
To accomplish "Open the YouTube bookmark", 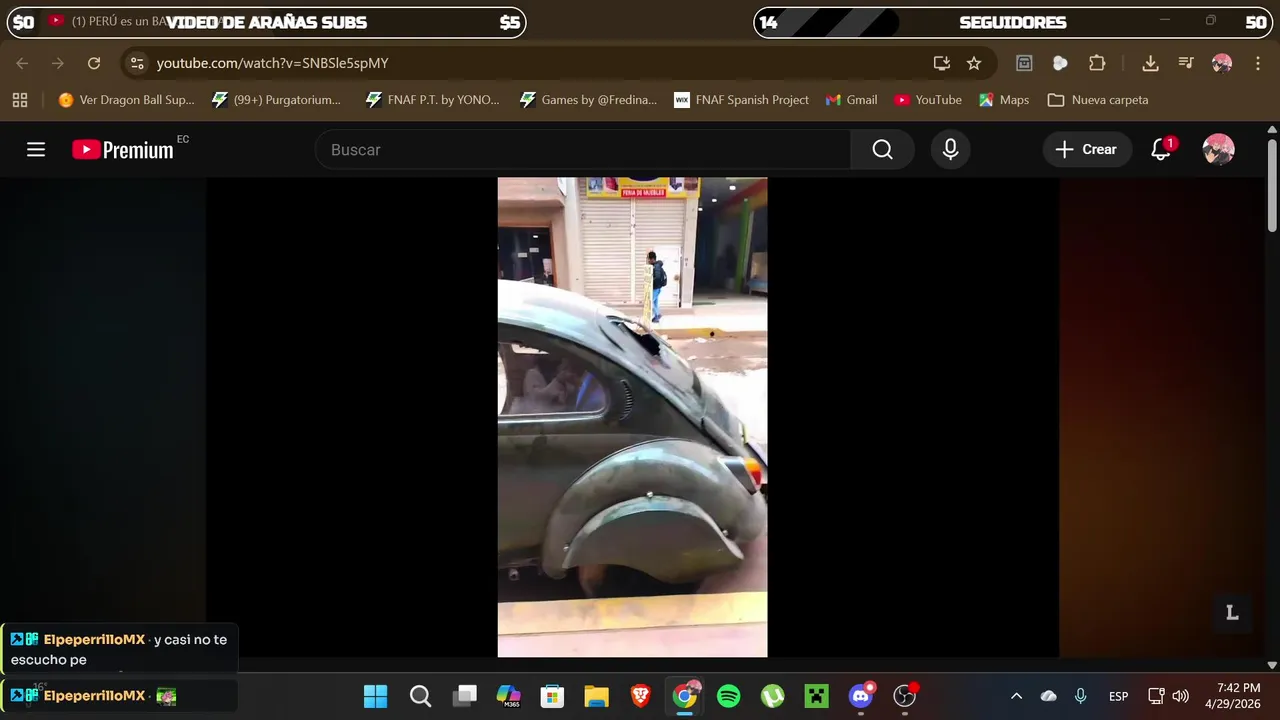I will (x=928, y=100).
